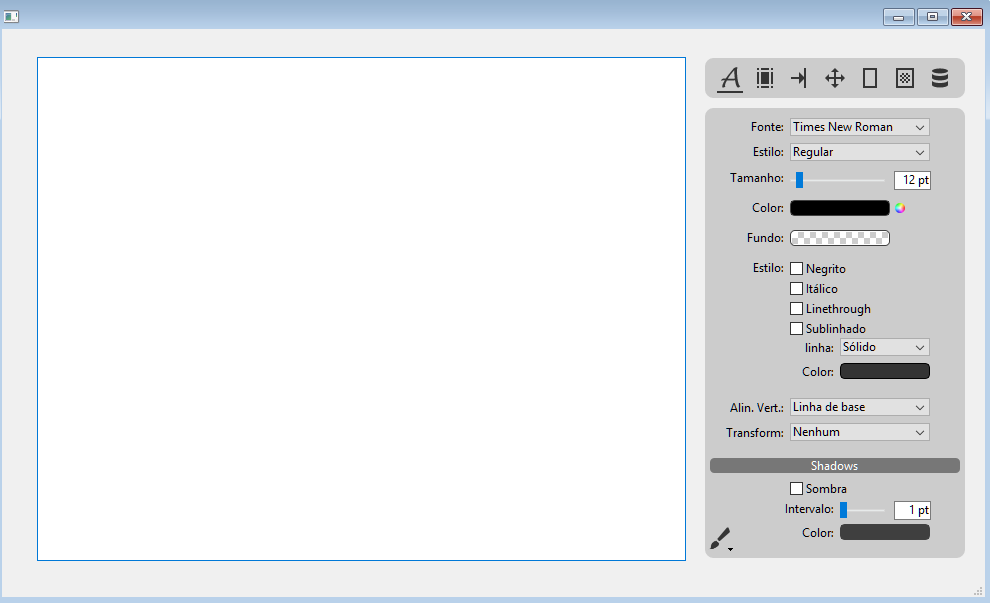The height and width of the screenshot is (603, 990).
Task: Open the paragraph block icon with dashed sides
Action: (x=765, y=78)
